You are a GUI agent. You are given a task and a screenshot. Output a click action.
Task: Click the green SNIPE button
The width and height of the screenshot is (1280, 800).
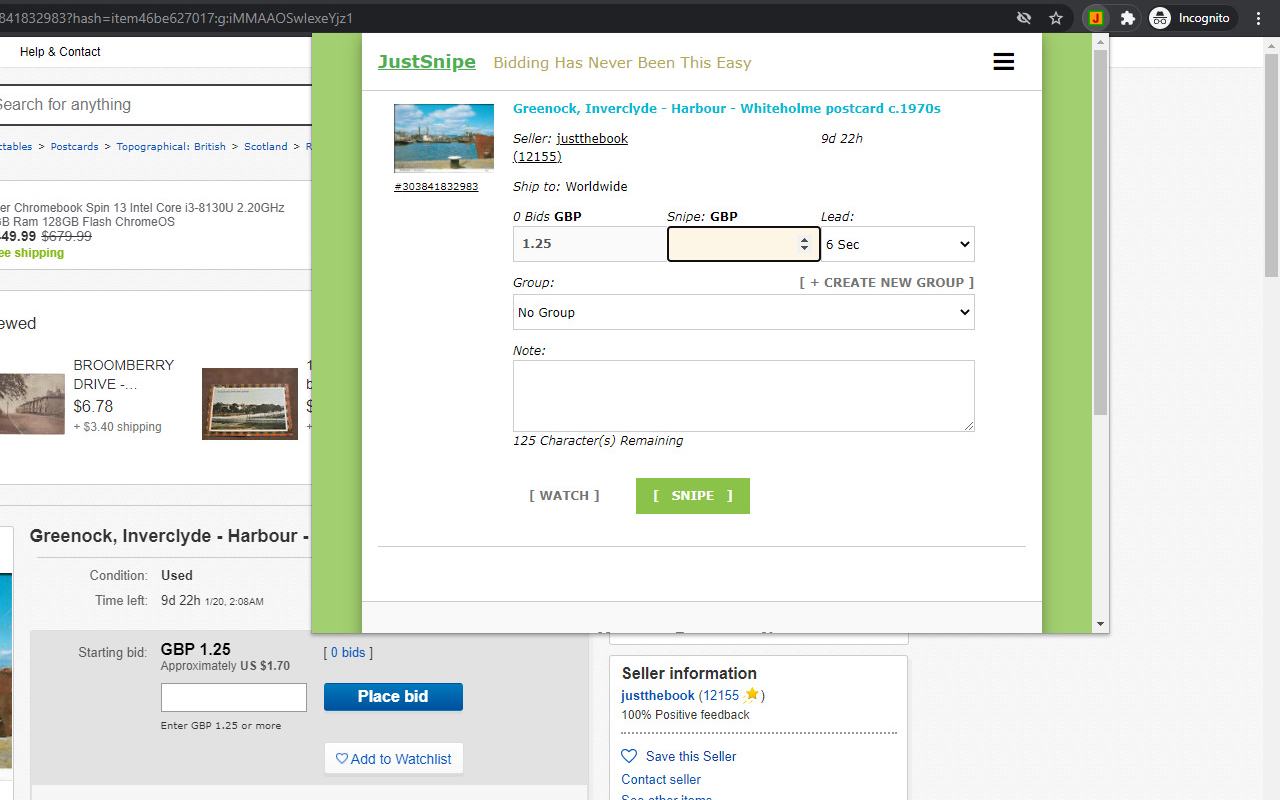point(693,496)
